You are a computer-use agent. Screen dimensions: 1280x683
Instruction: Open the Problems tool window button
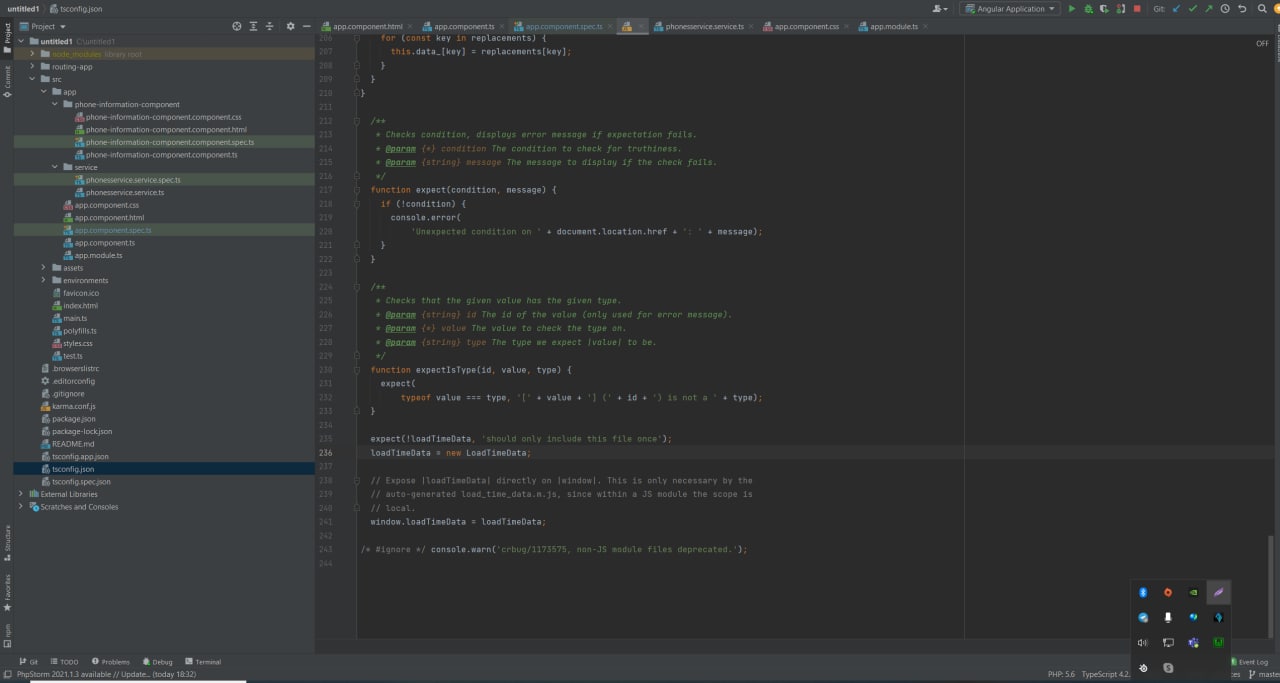point(111,662)
